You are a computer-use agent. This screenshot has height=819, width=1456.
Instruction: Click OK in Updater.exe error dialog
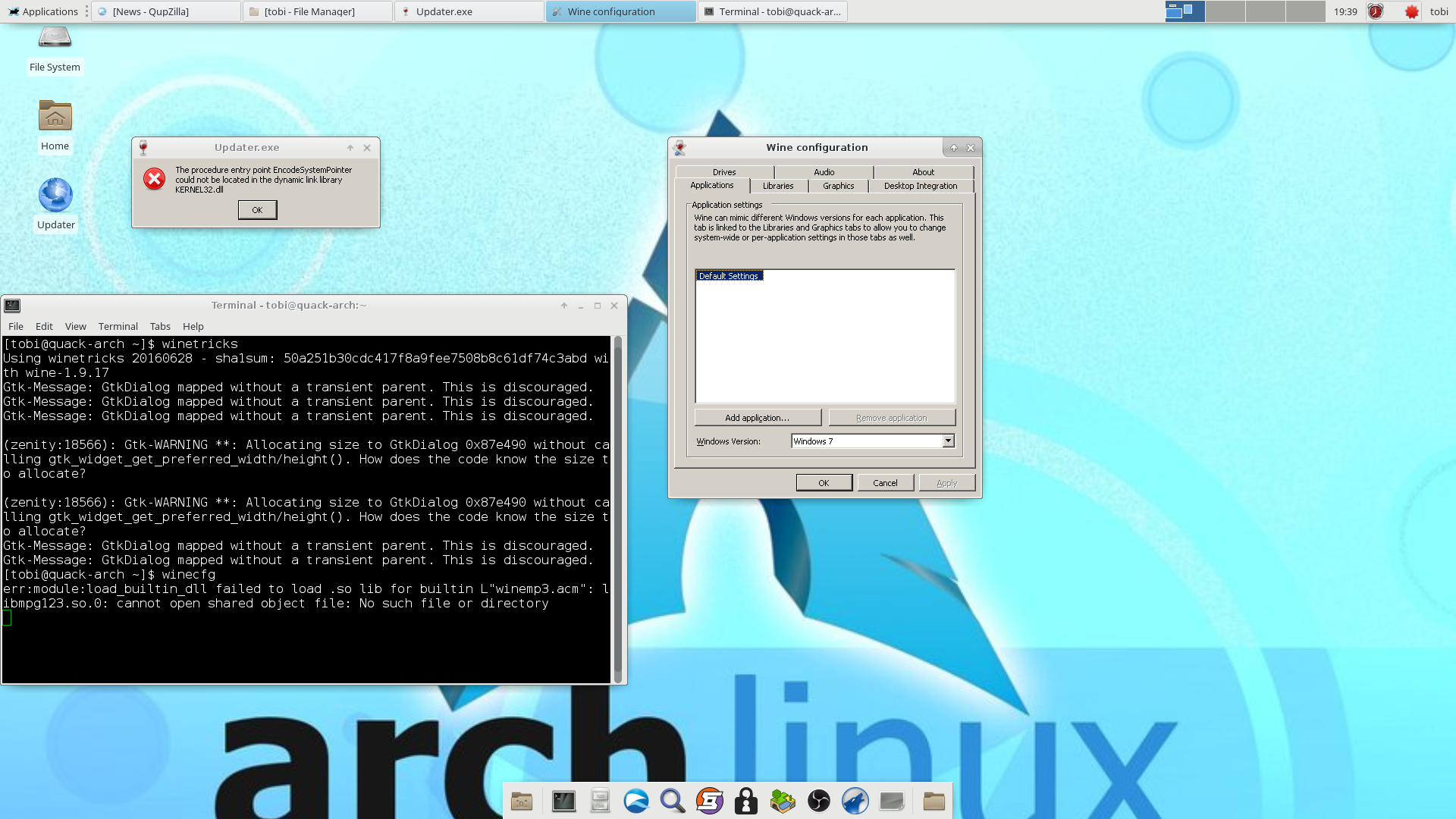(257, 210)
